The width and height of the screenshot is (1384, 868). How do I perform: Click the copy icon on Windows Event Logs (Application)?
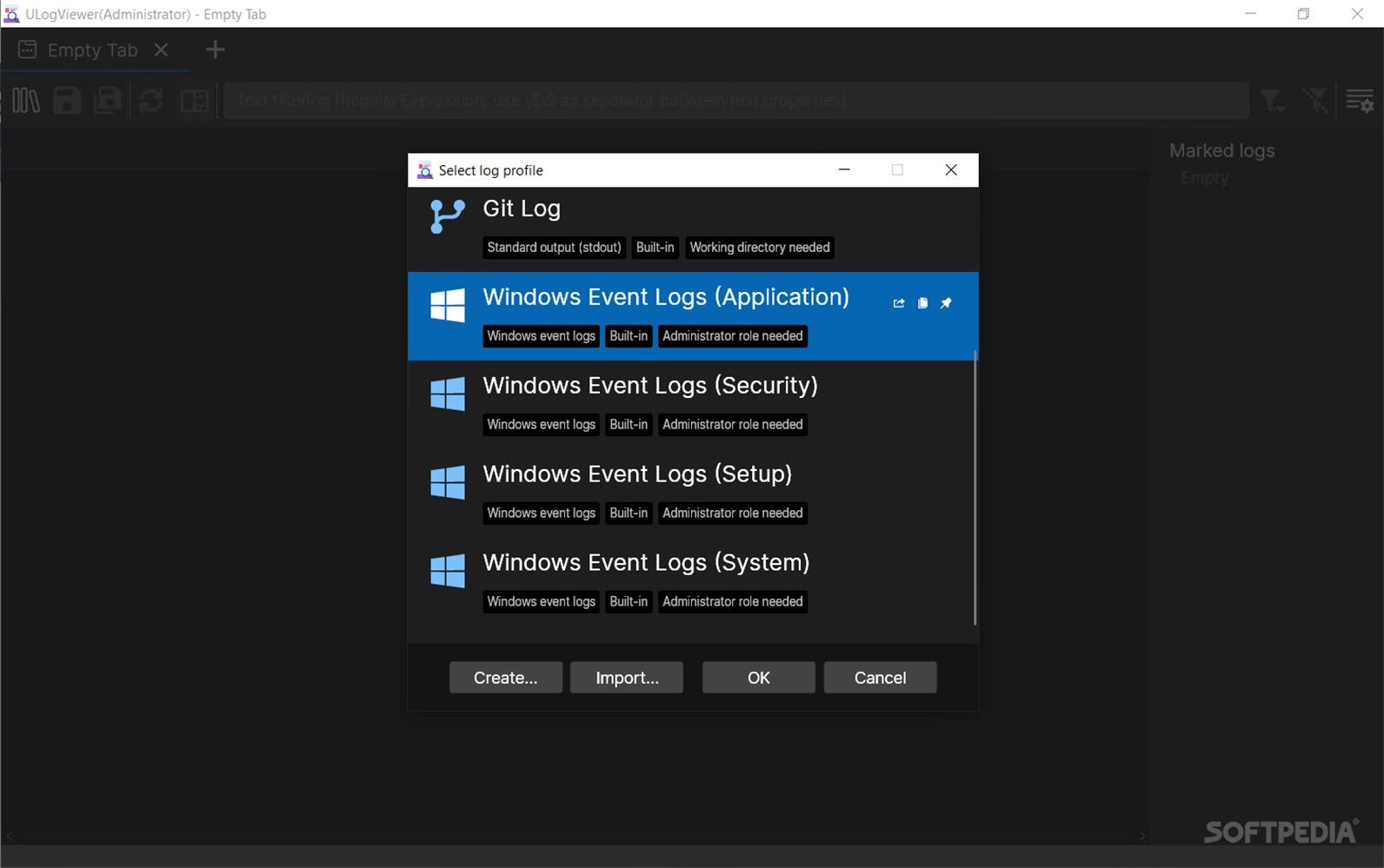(x=922, y=303)
